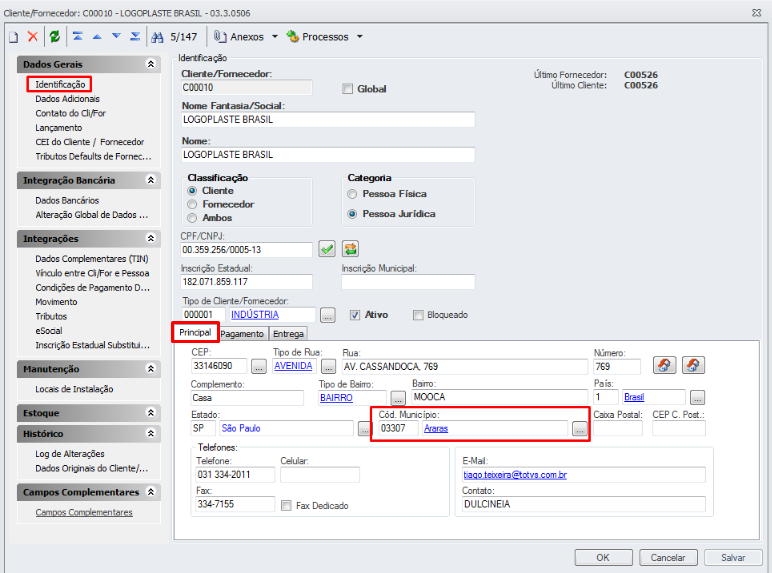Open Dados Bancários in sidebar
Image resolution: width=772 pixels, height=573 pixels.
[67, 200]
